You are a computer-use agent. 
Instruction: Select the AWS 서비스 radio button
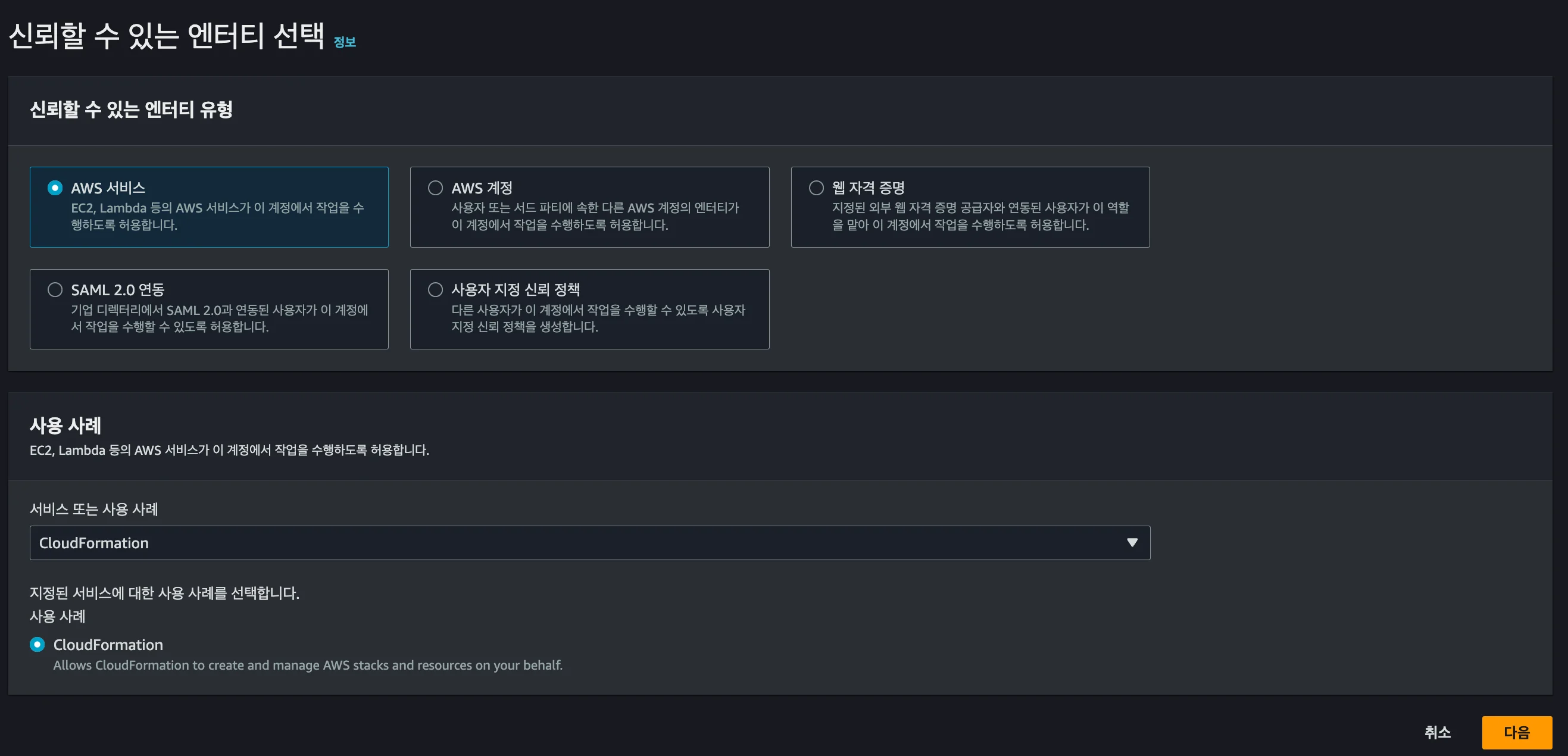[55, 188]
